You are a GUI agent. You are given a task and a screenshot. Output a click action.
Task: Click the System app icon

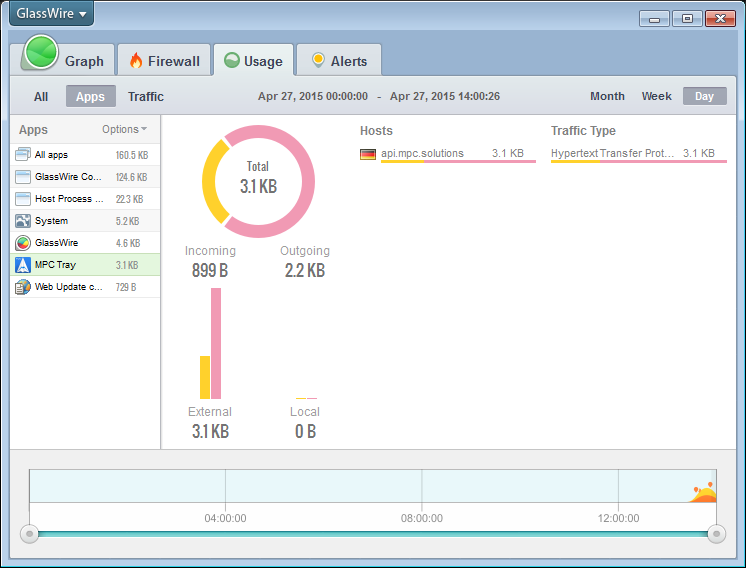(x=23, y=221)
